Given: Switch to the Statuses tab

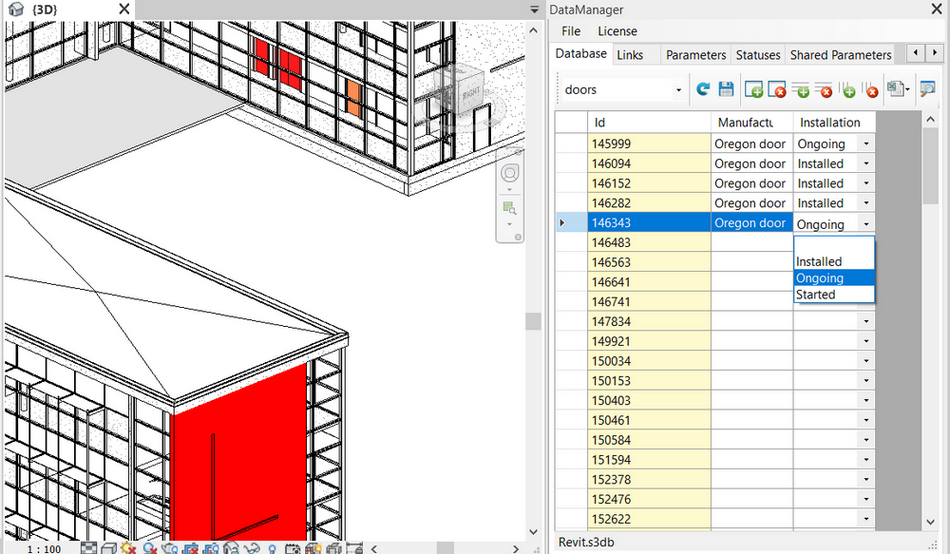Looking at the screenshot, I should [x=757, y=55].
